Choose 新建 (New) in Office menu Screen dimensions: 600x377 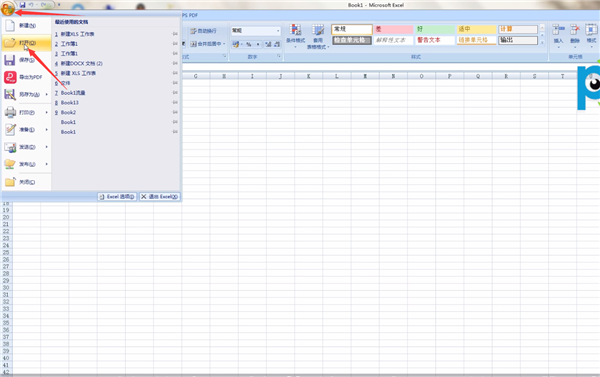26,26
